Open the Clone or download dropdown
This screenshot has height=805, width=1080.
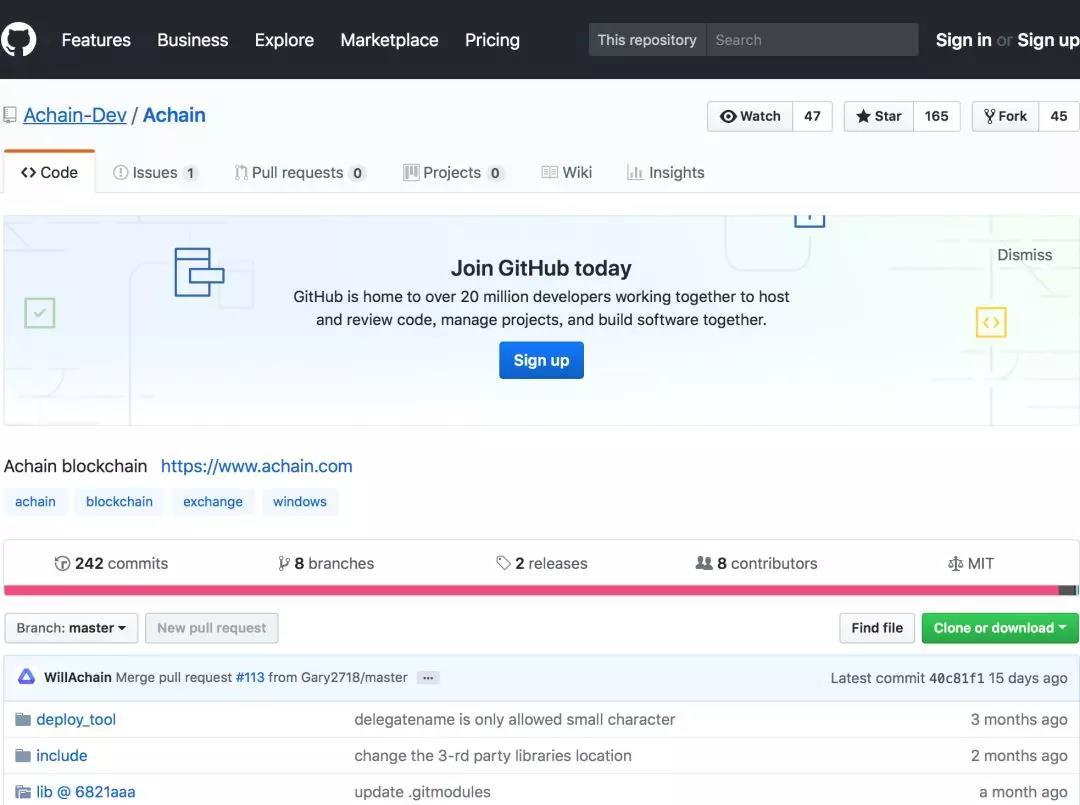1000,628
